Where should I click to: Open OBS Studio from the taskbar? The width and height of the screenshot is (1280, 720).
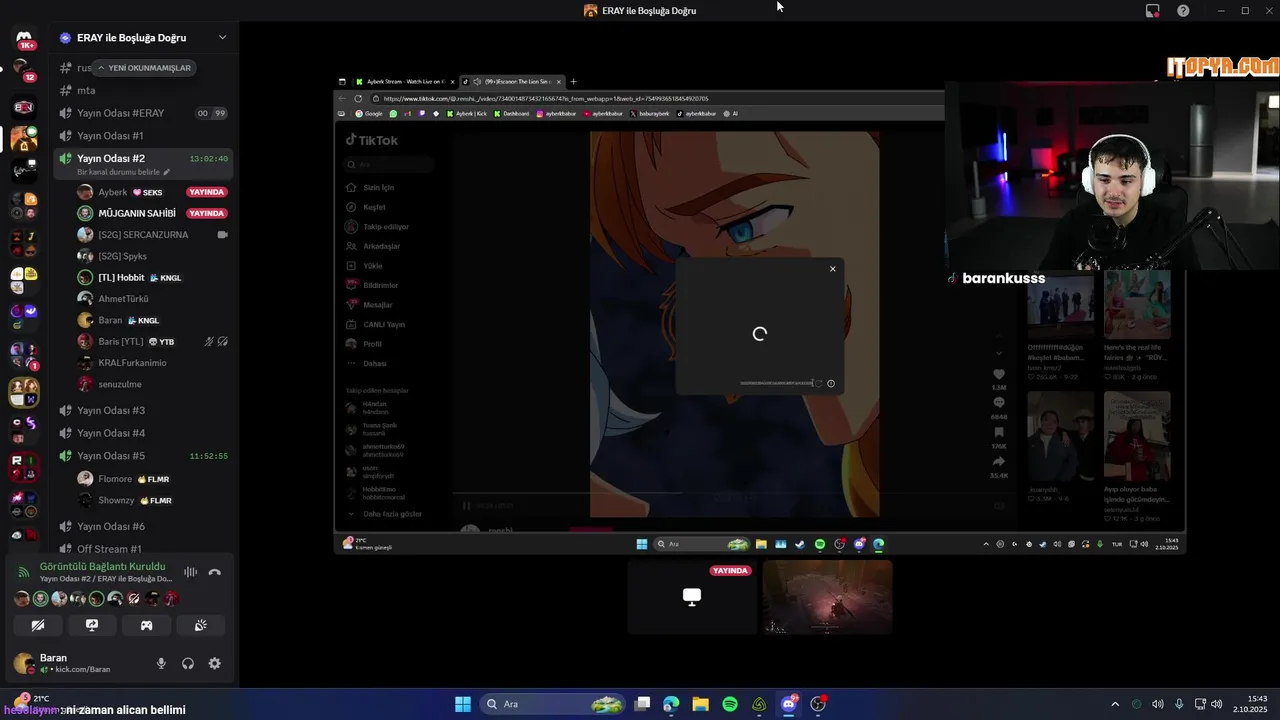tap(818, 704)
